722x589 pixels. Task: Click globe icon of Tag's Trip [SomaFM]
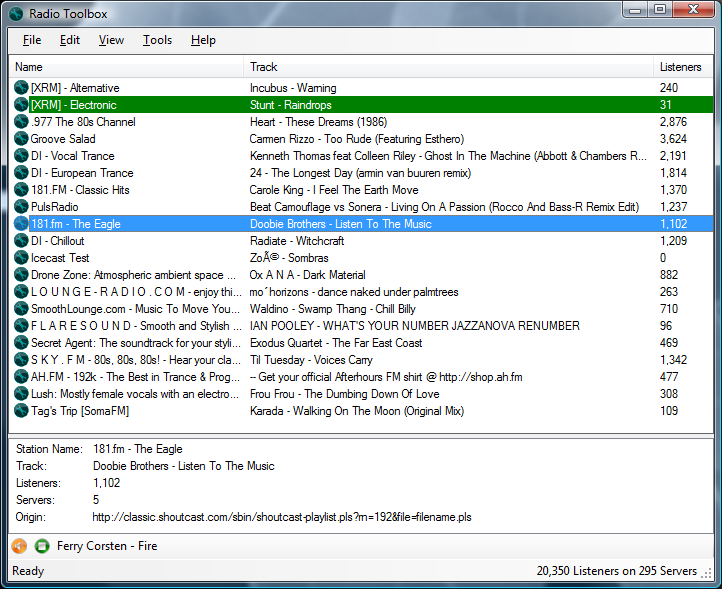tap(21, 411)
